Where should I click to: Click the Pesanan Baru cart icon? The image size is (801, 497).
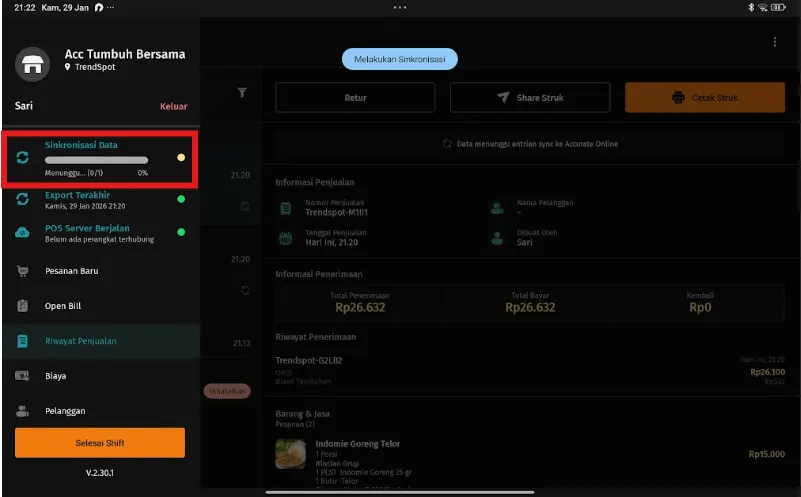tap(22, 271)
